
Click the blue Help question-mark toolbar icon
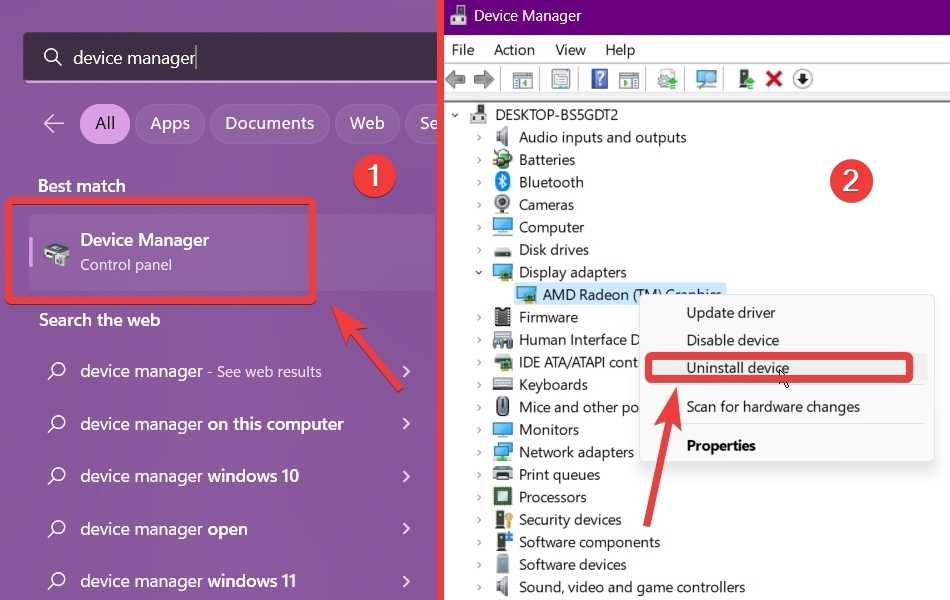(x=599, y=79)
